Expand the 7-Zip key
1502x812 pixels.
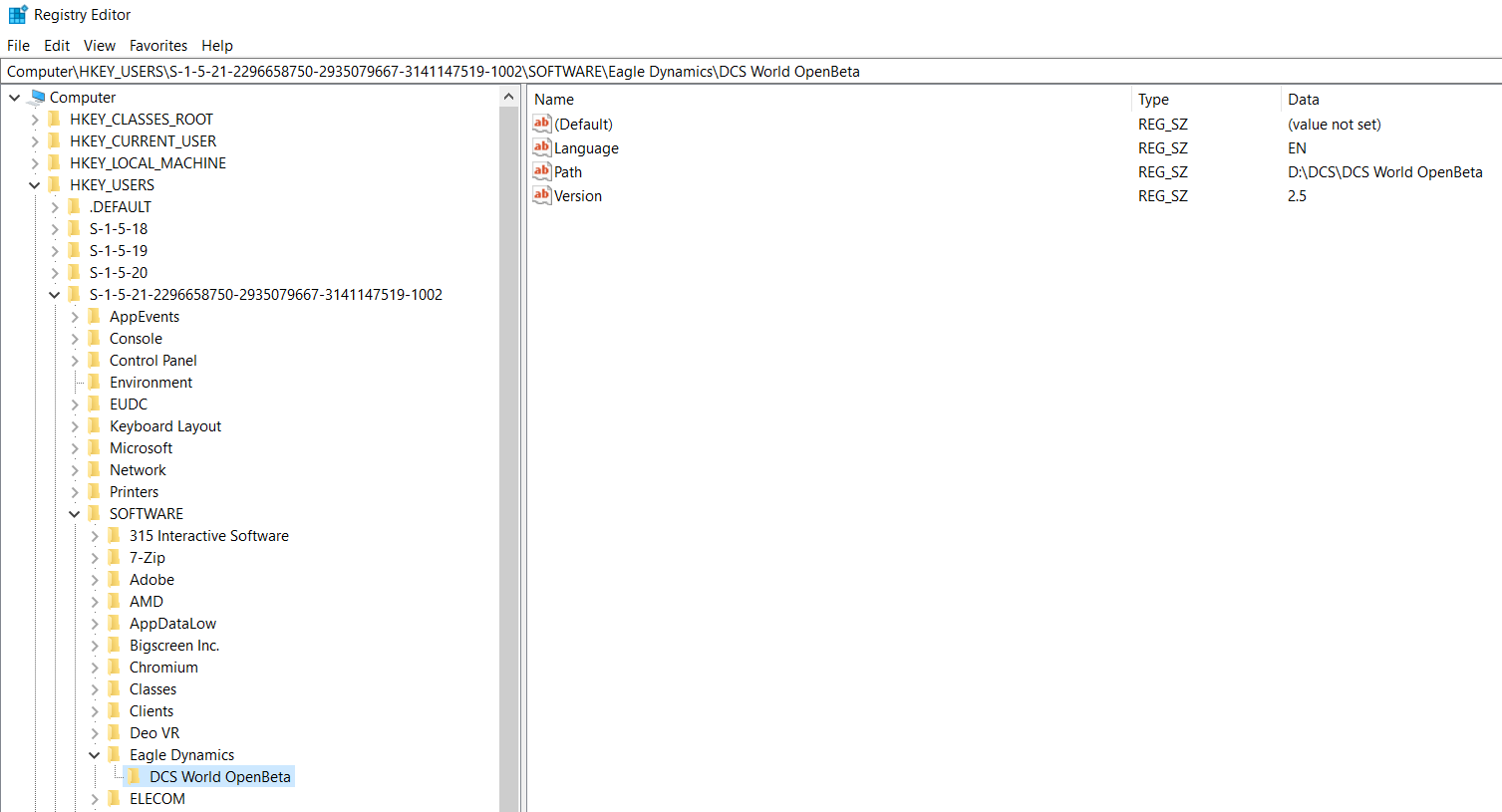point(95,558)
